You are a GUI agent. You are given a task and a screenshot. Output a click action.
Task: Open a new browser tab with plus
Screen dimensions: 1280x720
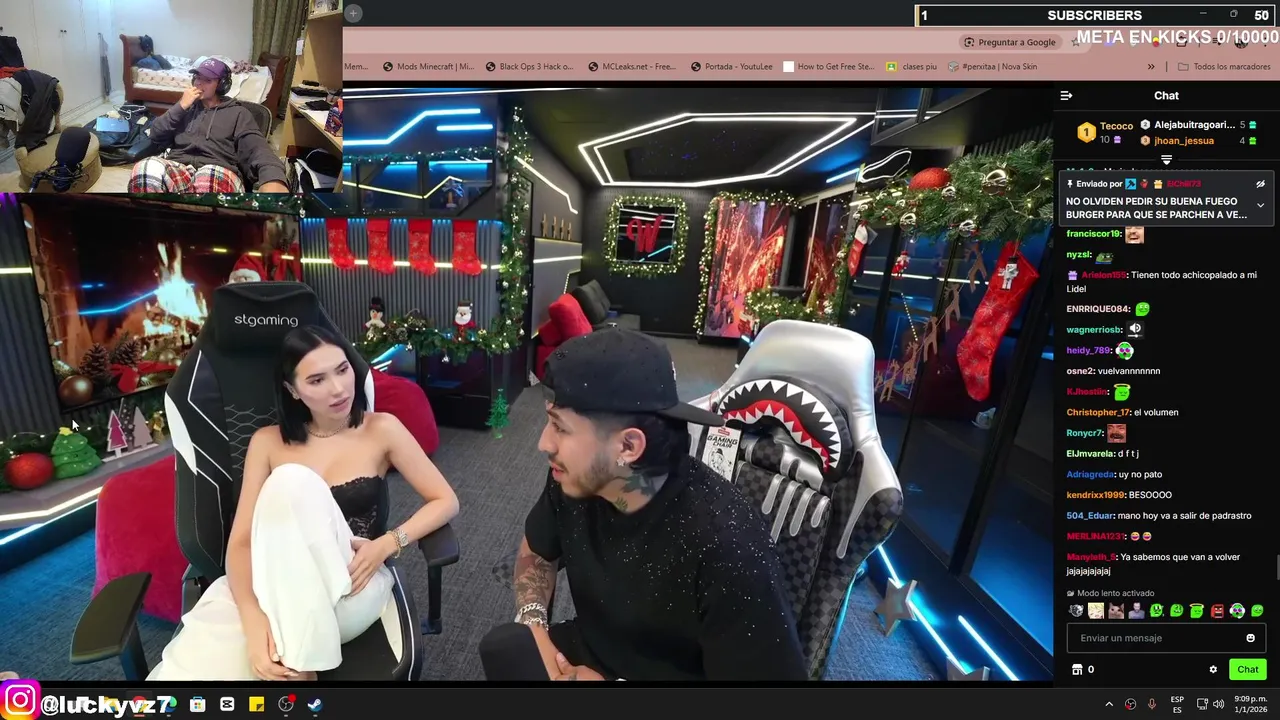point(353,13)
